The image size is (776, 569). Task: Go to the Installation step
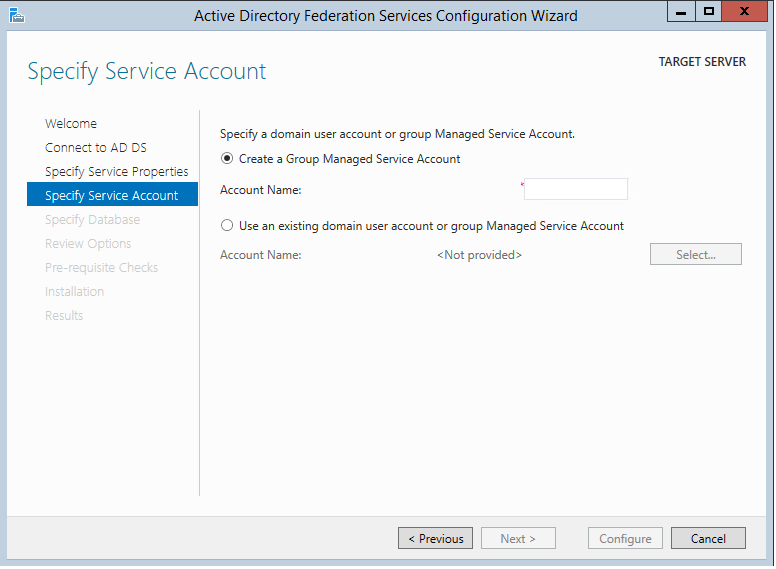point(74,292)
